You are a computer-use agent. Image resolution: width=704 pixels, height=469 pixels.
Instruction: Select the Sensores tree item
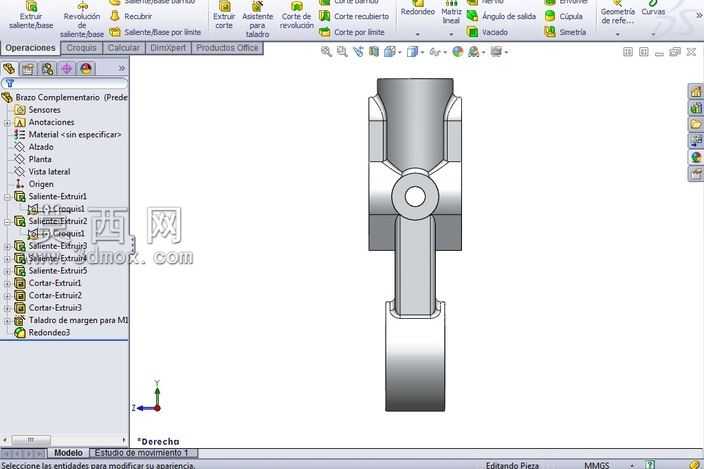(x=38, y=110)
